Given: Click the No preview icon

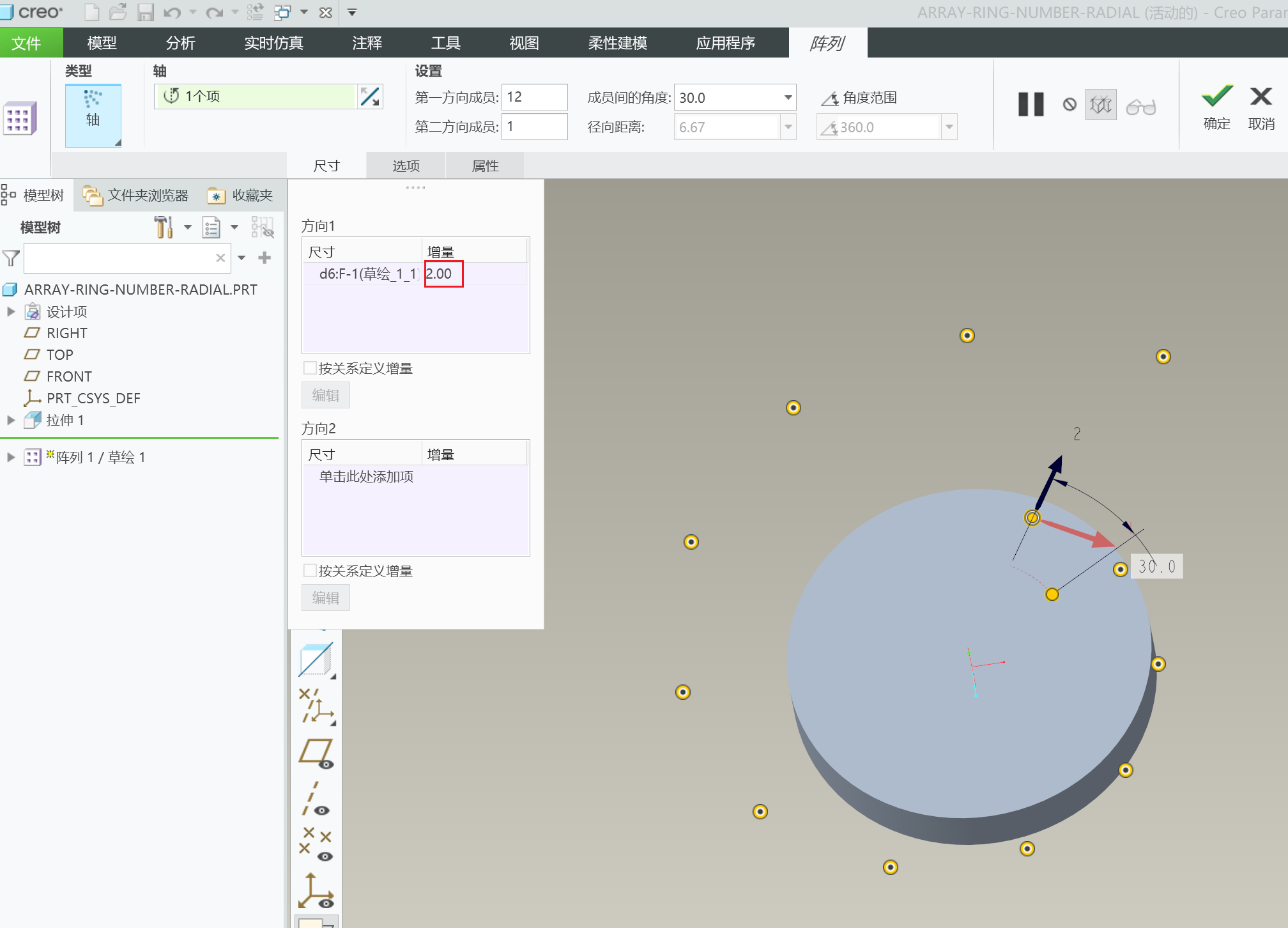Looking at the screenshot, I should (1069, 104).
